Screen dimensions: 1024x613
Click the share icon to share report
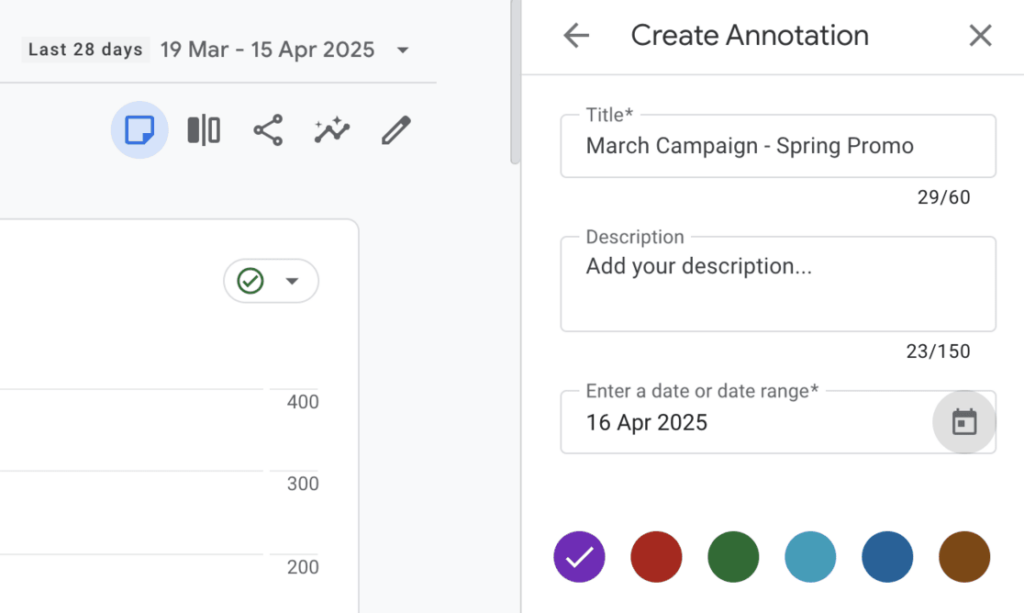click(x=267, y=130)
